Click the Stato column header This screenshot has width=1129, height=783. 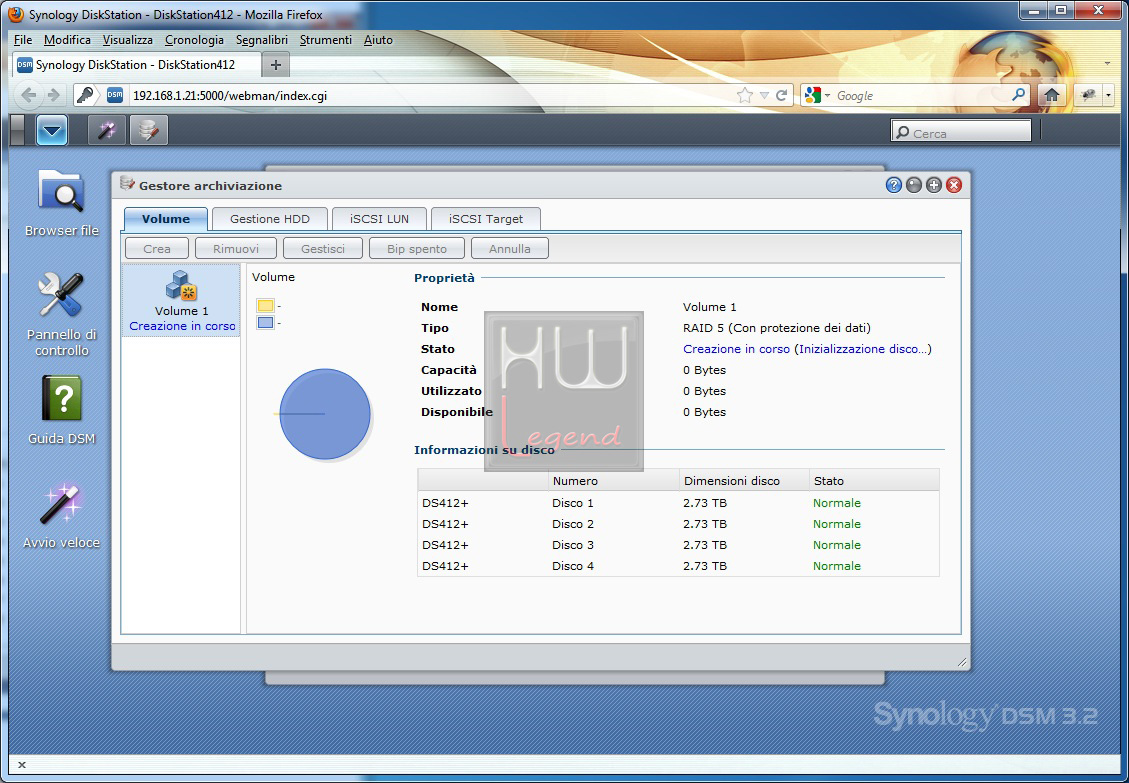874,480
